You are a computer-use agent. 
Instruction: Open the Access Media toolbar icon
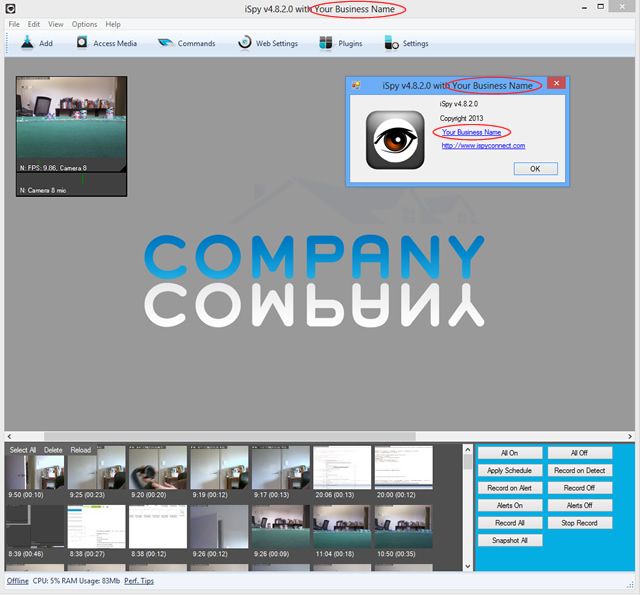pyautogui.click(x=82, y=42)
